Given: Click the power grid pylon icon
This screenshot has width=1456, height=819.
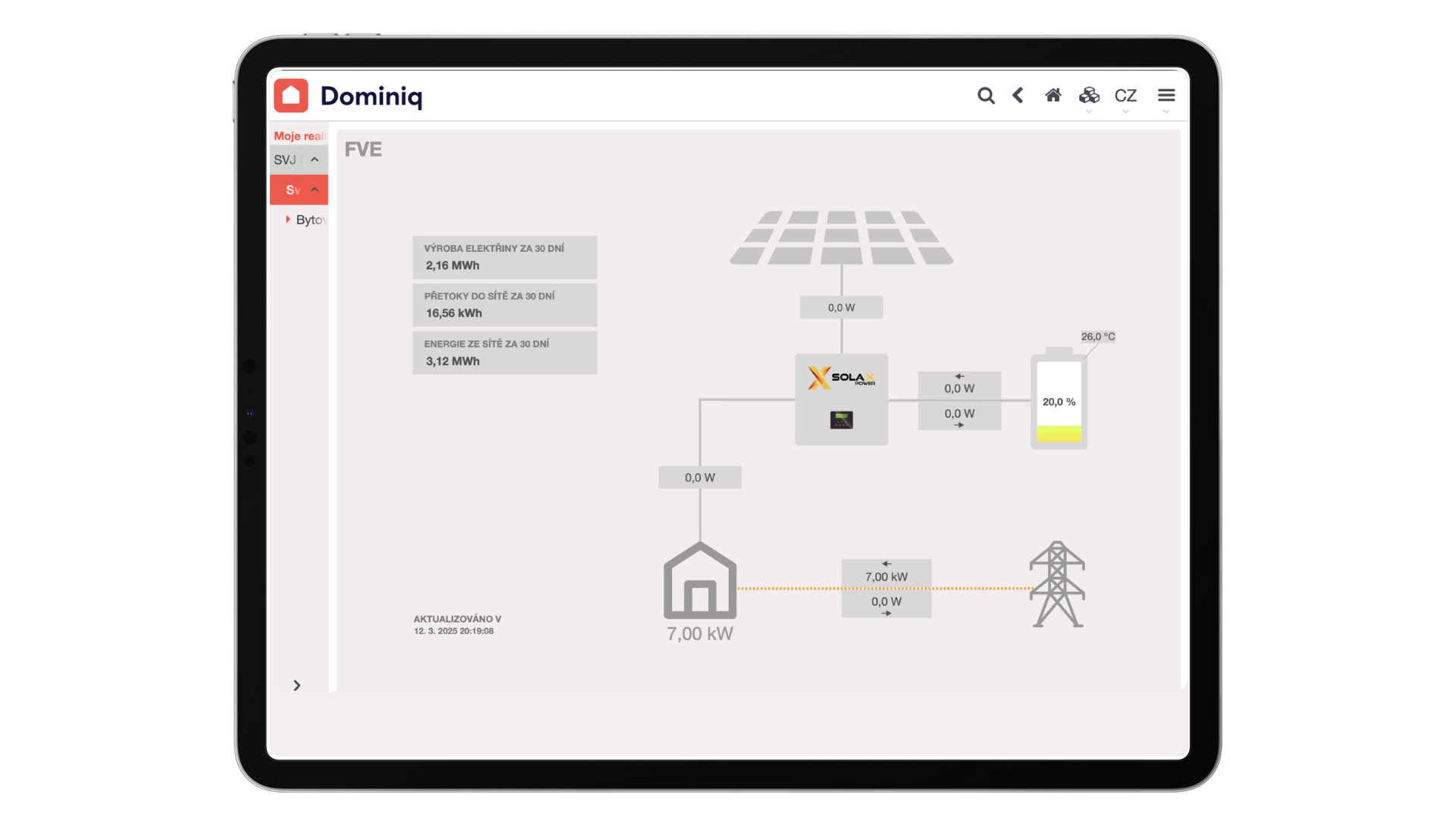Looking at the screenshot, I should coord(1057,584).
